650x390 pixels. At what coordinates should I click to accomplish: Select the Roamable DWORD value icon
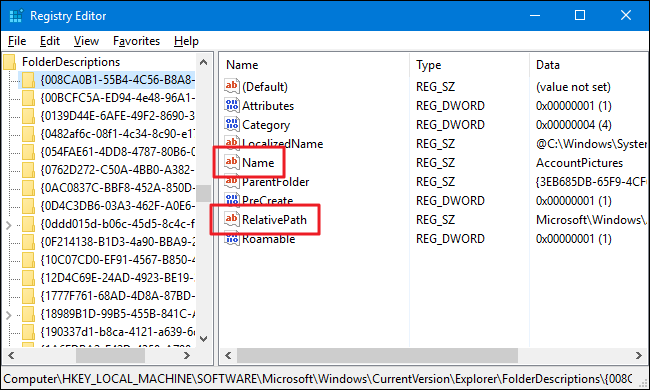tap(232, 238)
